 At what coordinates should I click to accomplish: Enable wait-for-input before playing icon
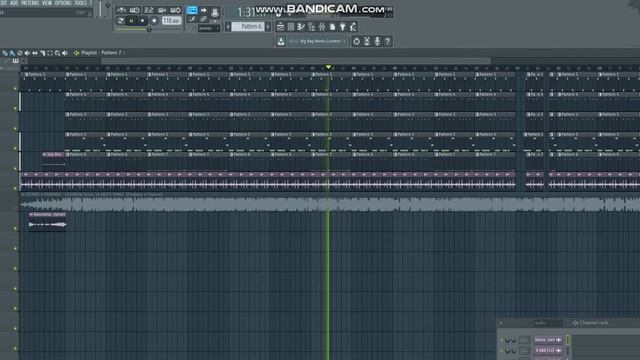(134, 10)
